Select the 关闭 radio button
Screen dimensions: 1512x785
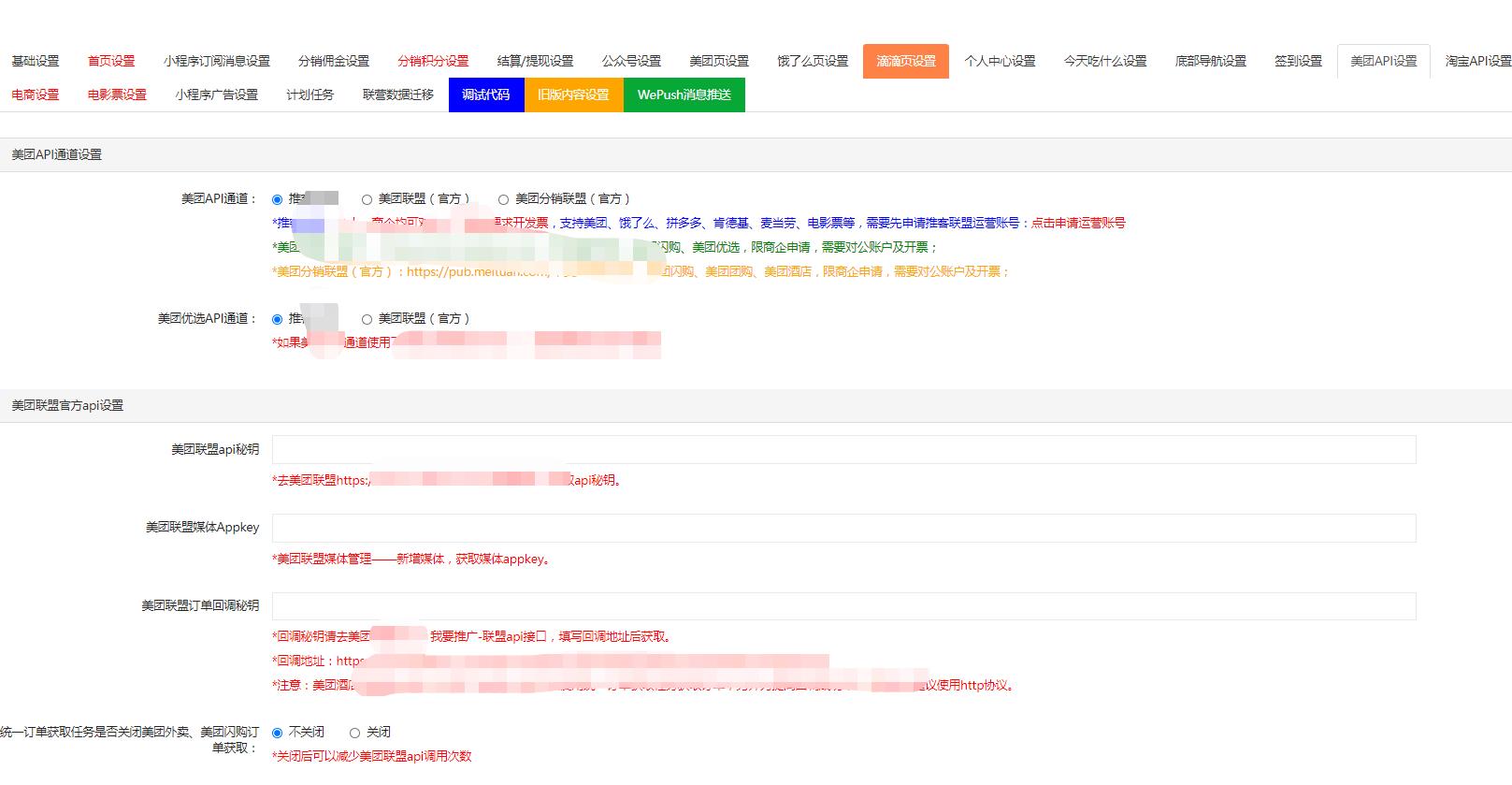[x=354, y=733]
